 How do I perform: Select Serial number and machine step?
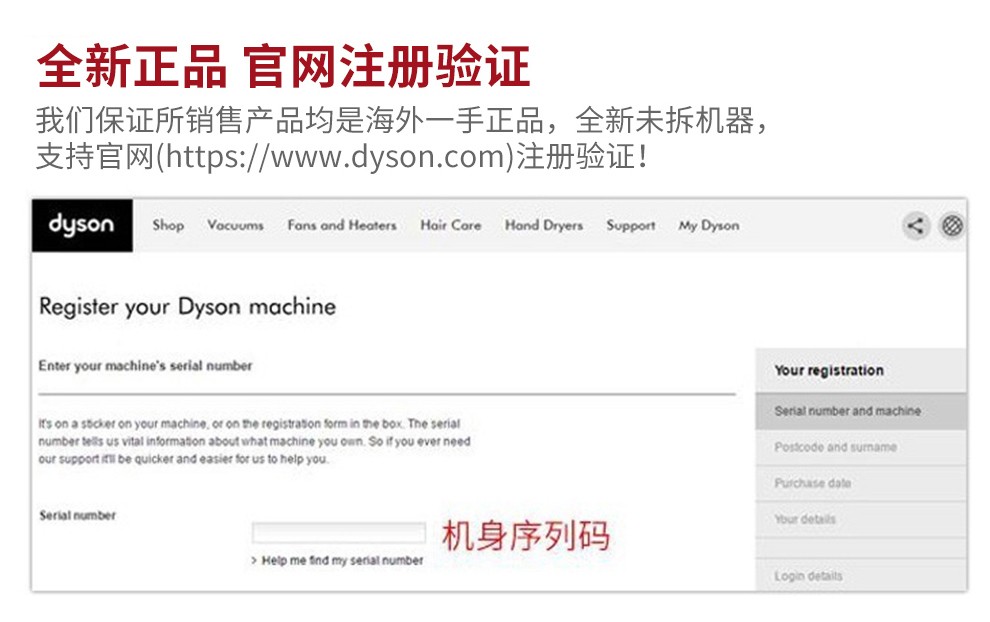point(861,411)
